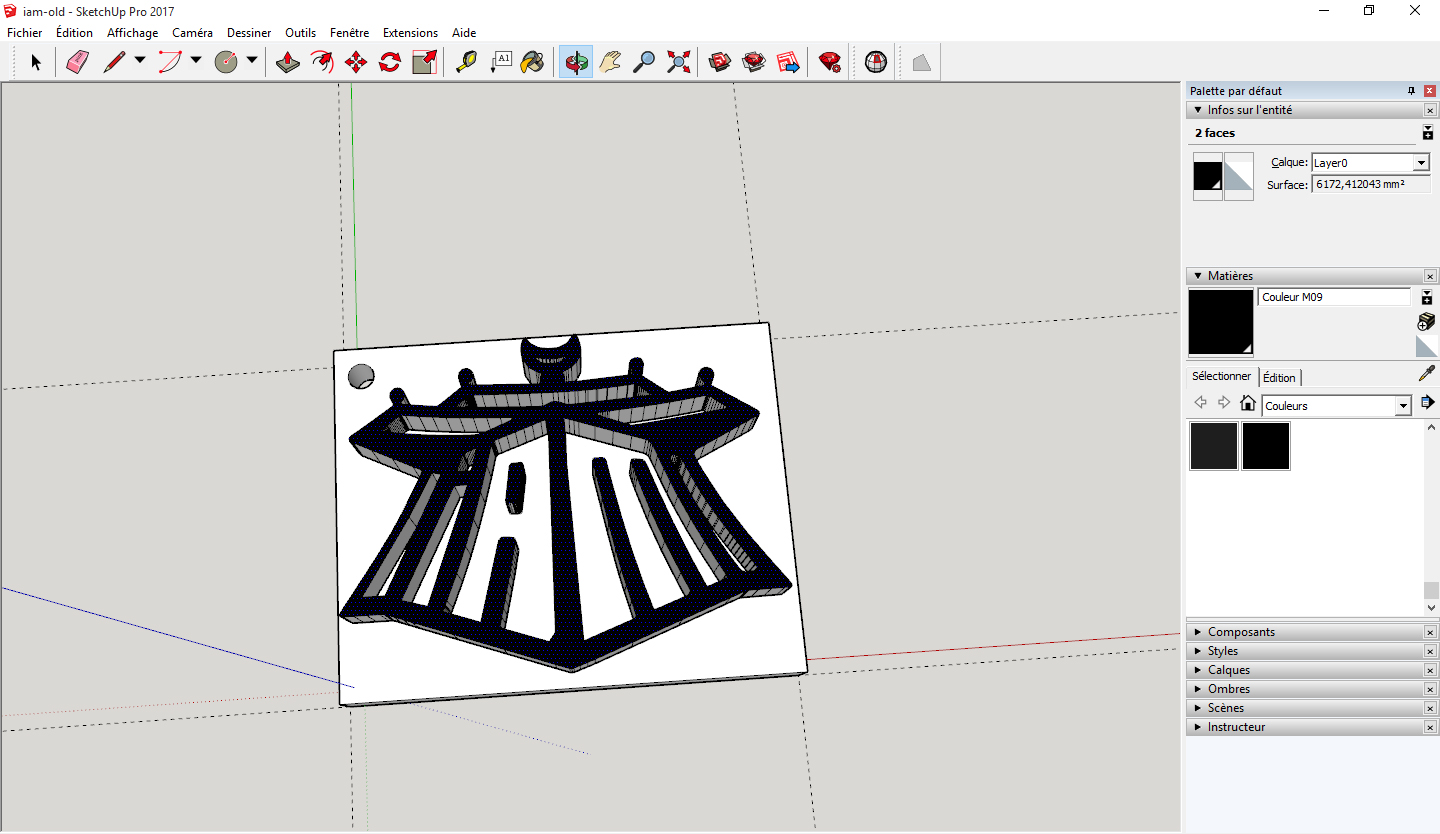Select the arrow Select tool
The image size is (1440, 834).
[x=36, y=62]
